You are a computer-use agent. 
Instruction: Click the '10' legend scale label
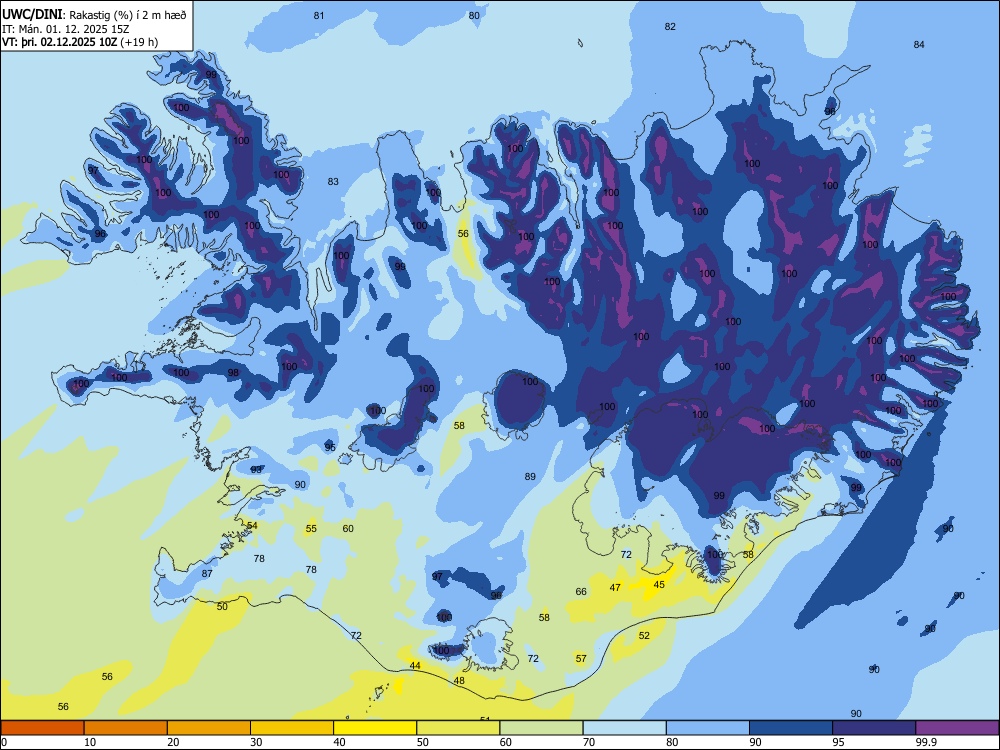pos(90,742)
